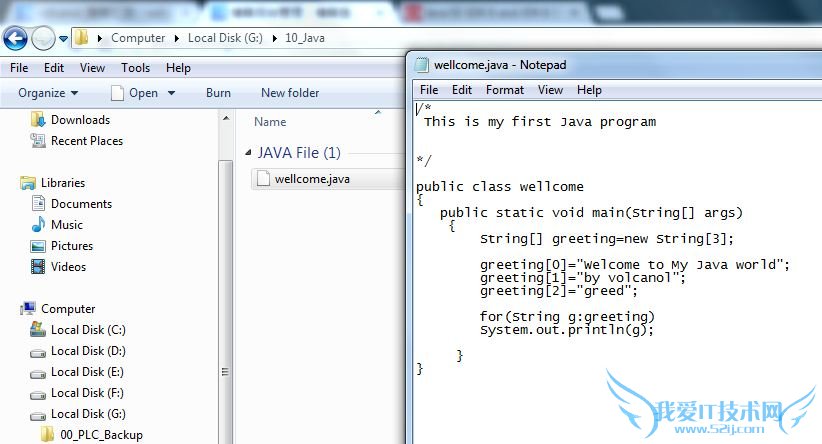
Task: Select 10_Java in the address breadcrumb
Action: pyautogui.click(x=305, y=38)
